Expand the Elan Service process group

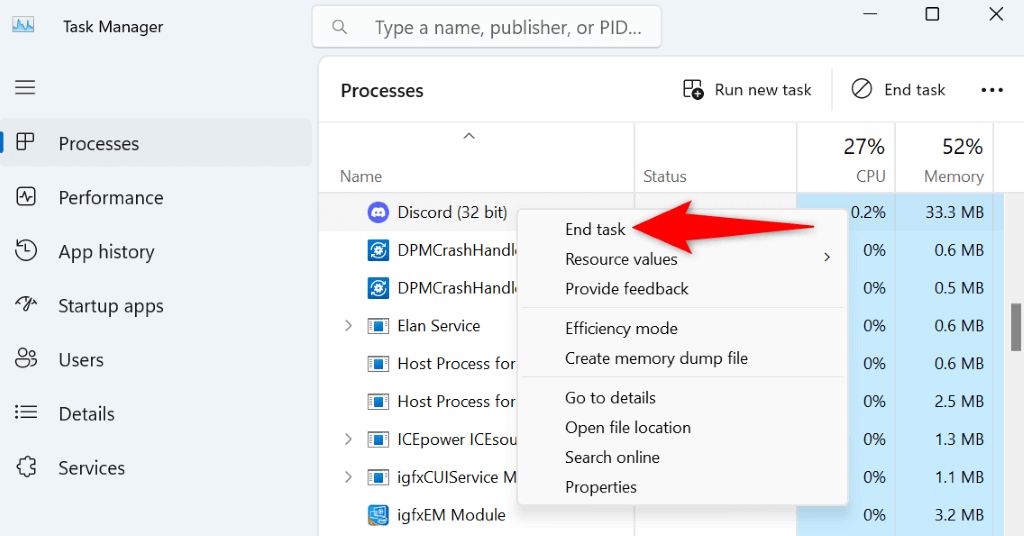pyautogui.click(x=348, y=326)
